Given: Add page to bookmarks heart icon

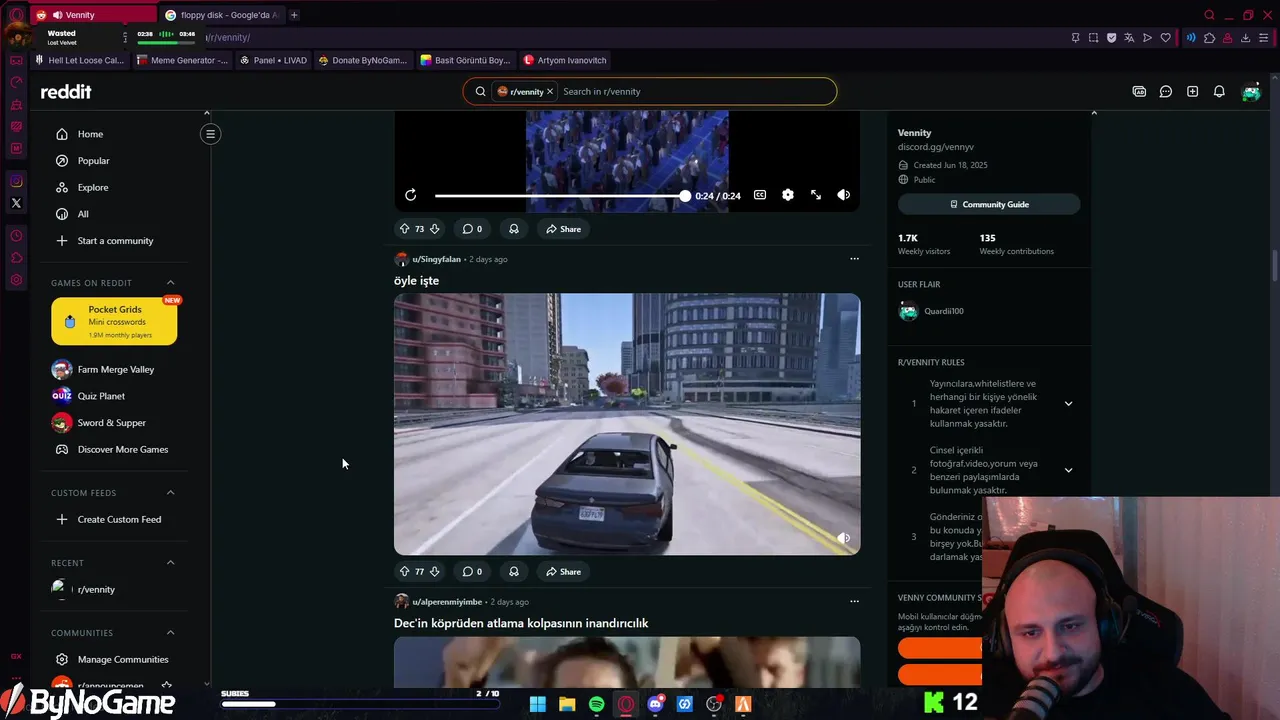Looking at the screenshot, I should point(1165,38).
